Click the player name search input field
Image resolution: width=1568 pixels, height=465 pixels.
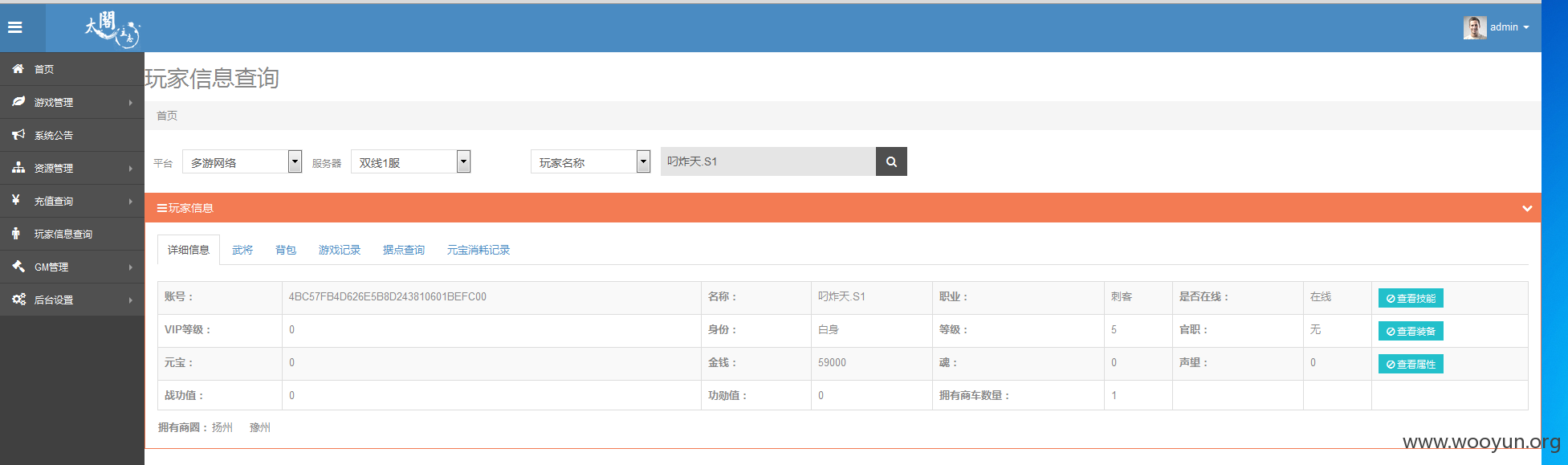768,161
